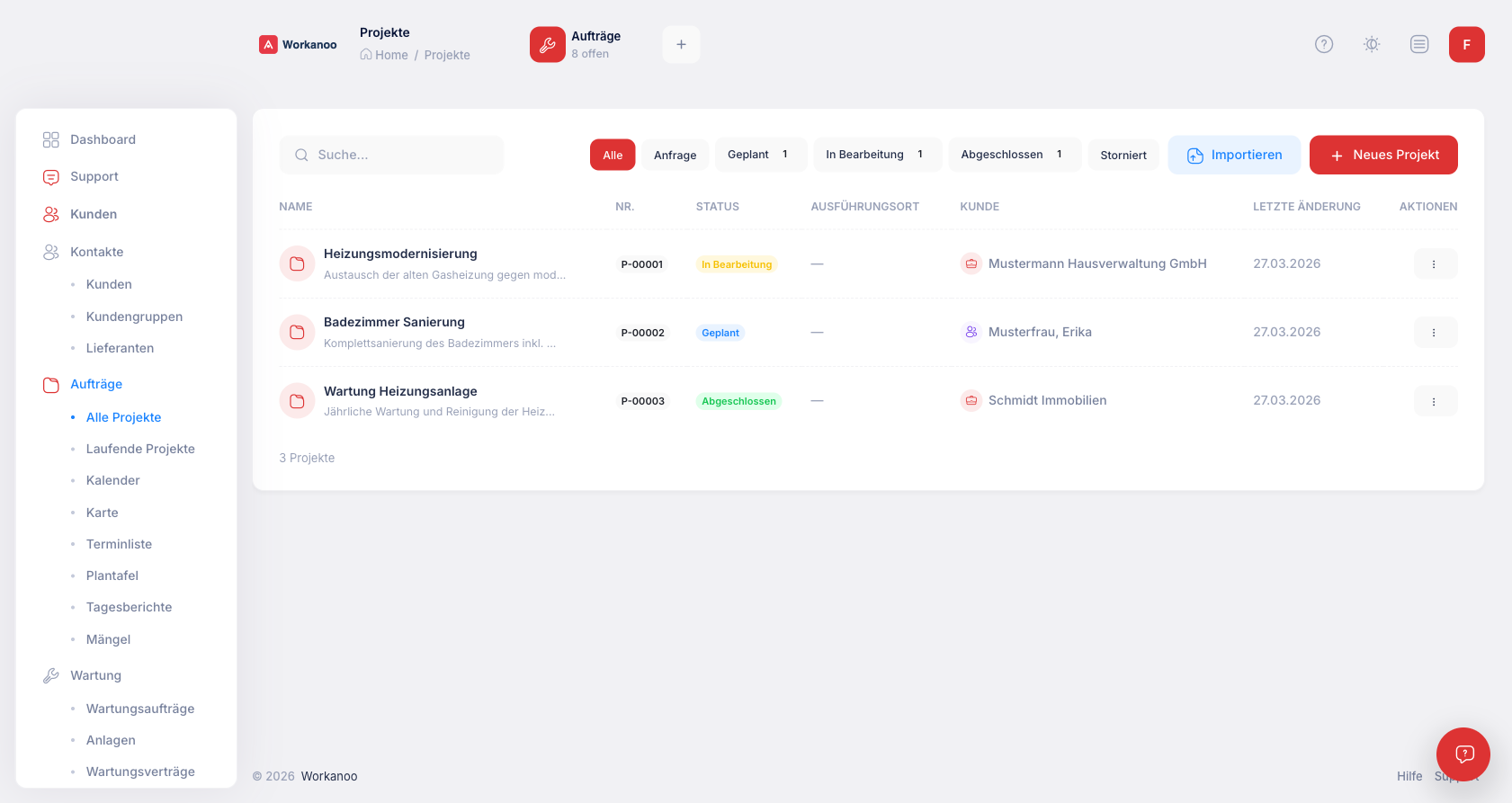Screen dimensions: 1512x803
Task: Click the Wartung wrench icon in sidebar
Action: (51, 675)
